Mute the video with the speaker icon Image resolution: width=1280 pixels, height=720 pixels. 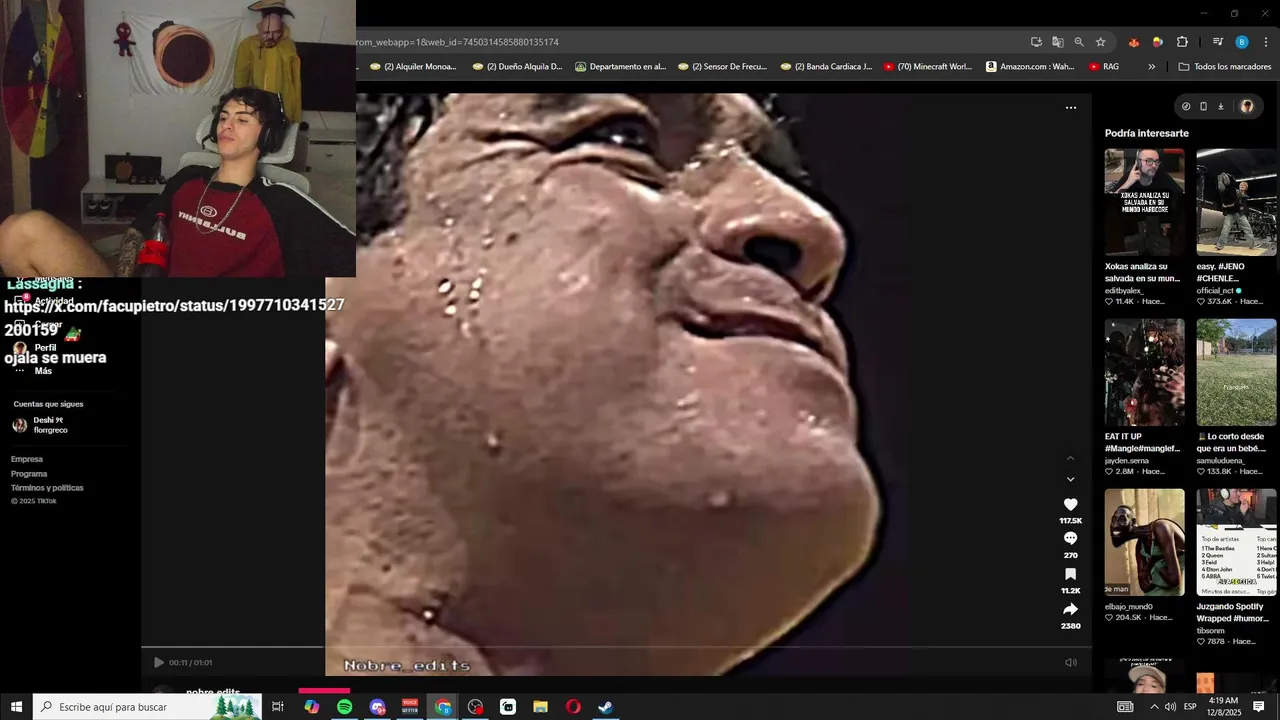tap(1071, 662)
